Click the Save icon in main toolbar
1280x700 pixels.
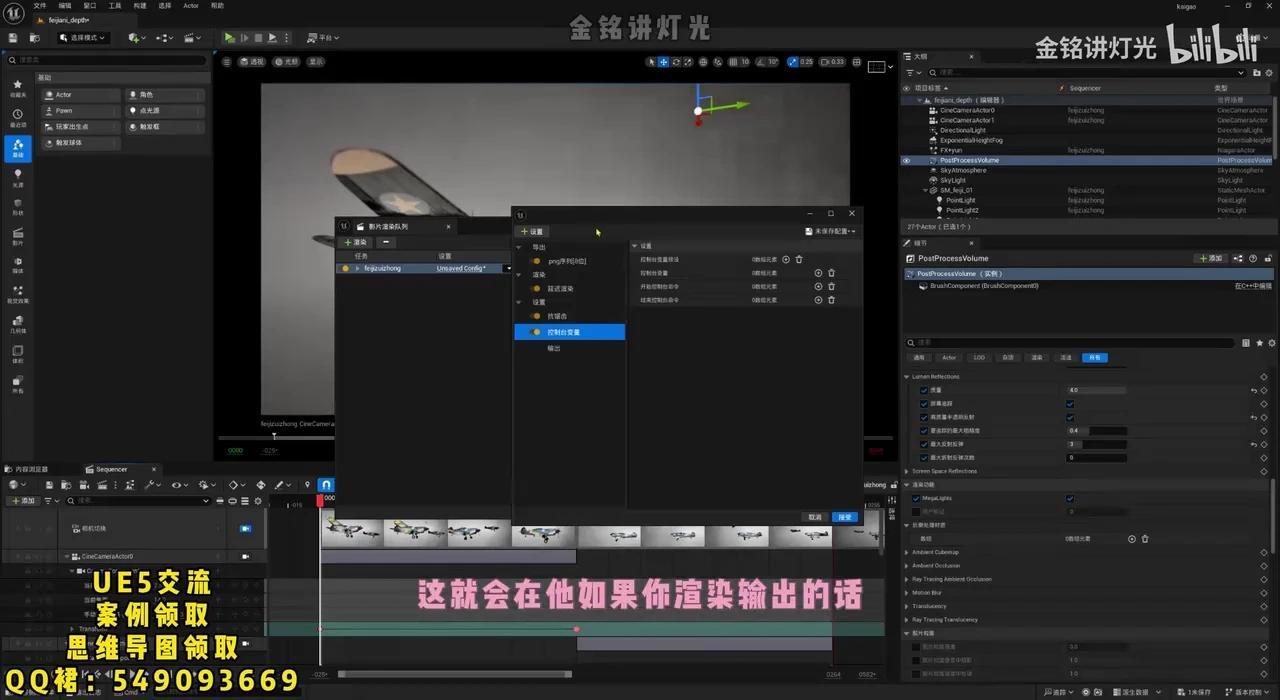(13, 38)
